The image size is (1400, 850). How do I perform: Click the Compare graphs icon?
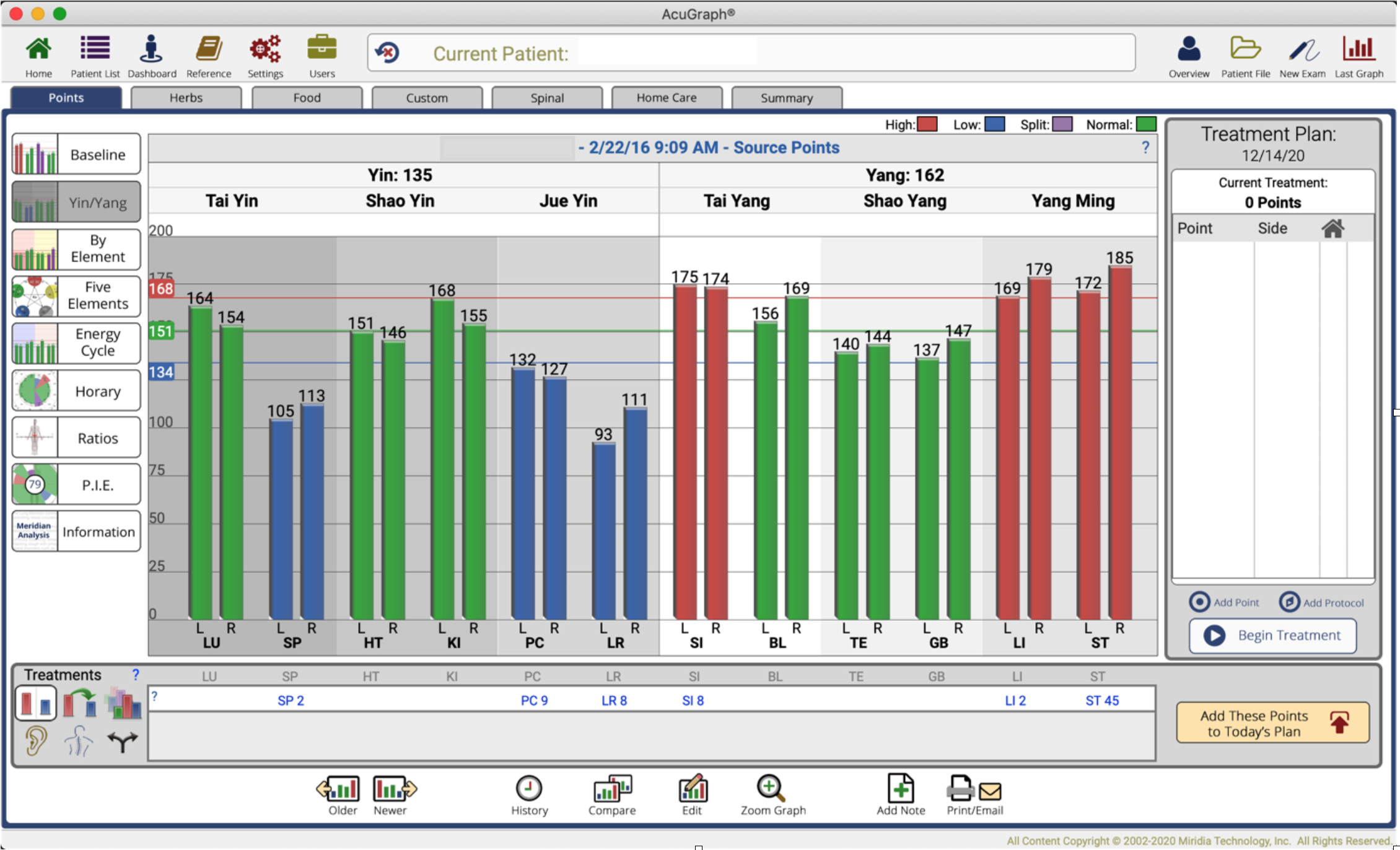tap(612, 788)
